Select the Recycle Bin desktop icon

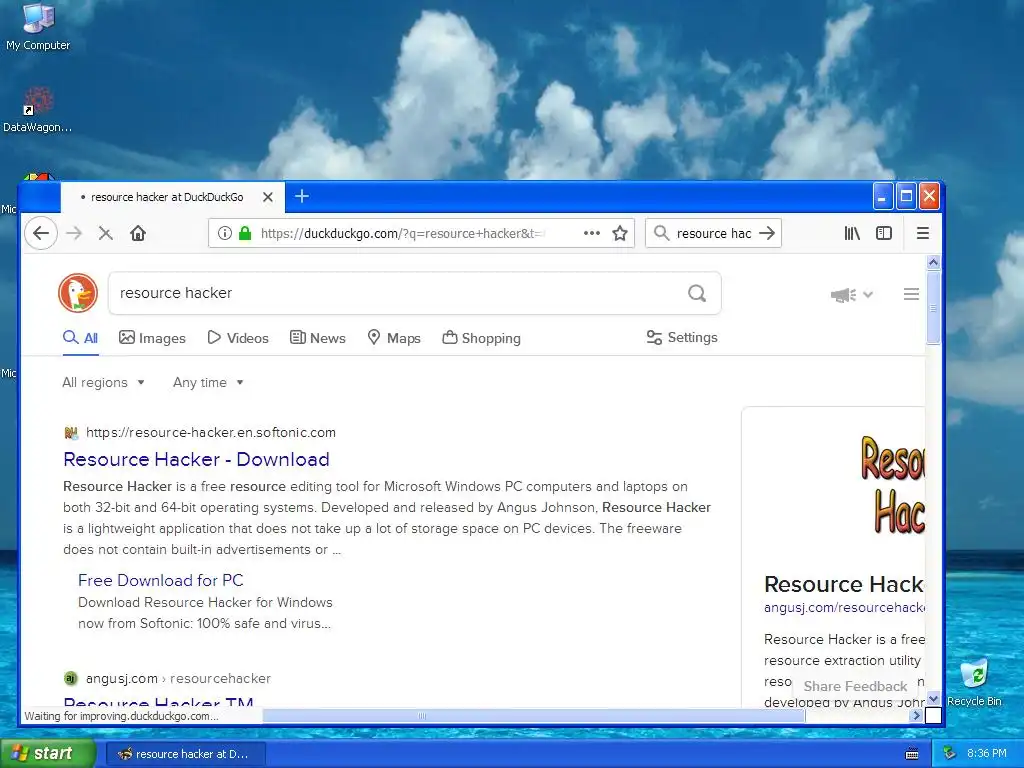(974, 682)
